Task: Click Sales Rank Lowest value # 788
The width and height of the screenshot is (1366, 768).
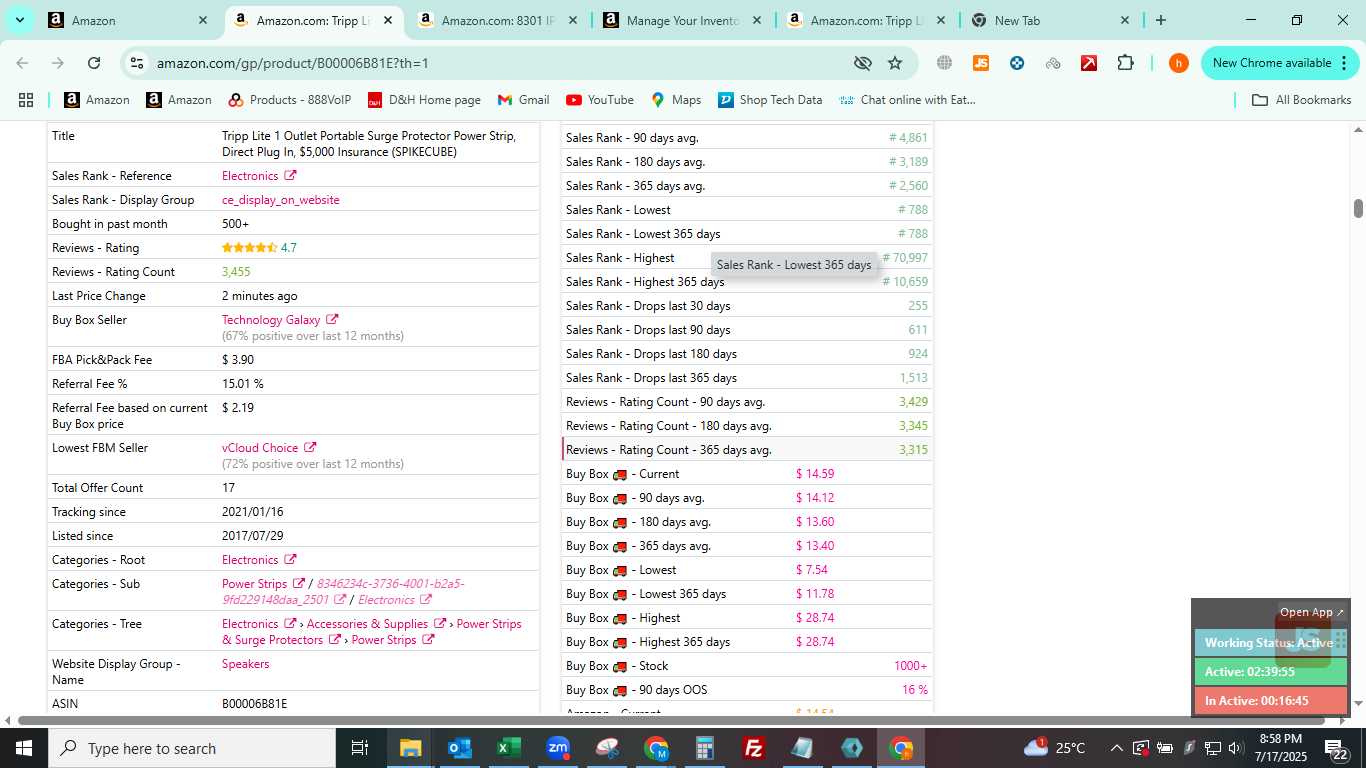Action: tap(913, 210)
